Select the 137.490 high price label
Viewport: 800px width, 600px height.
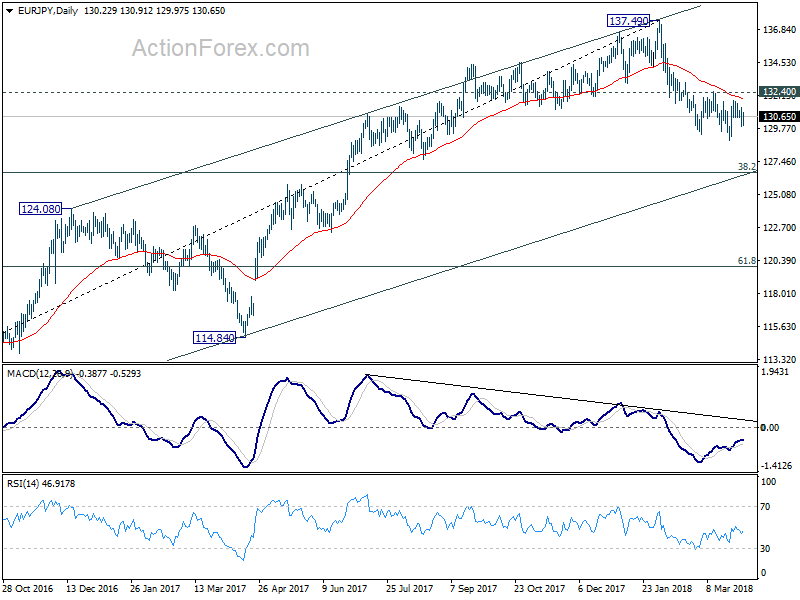point(629,21)
